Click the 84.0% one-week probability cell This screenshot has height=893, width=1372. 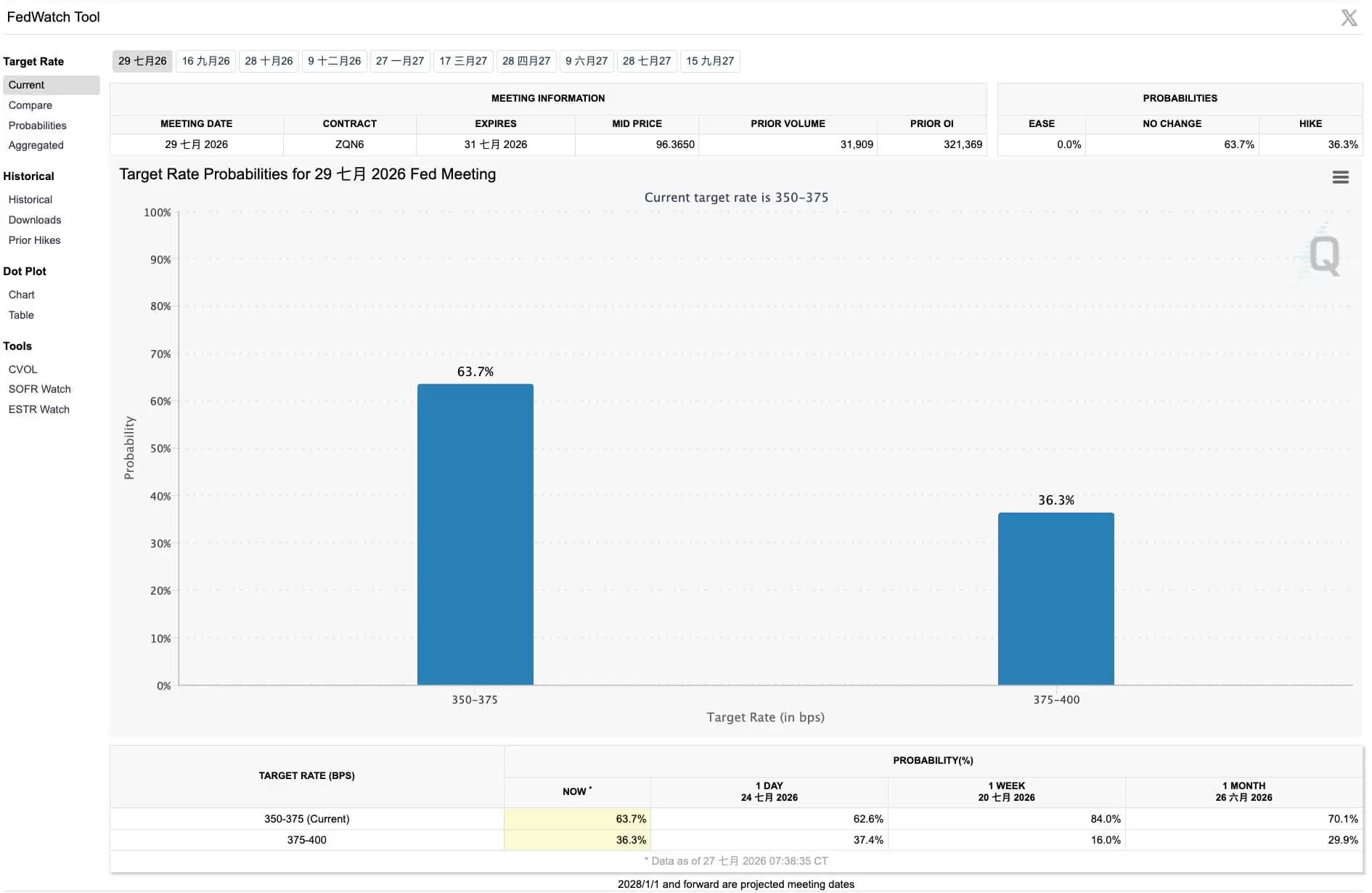point(1007,819)
